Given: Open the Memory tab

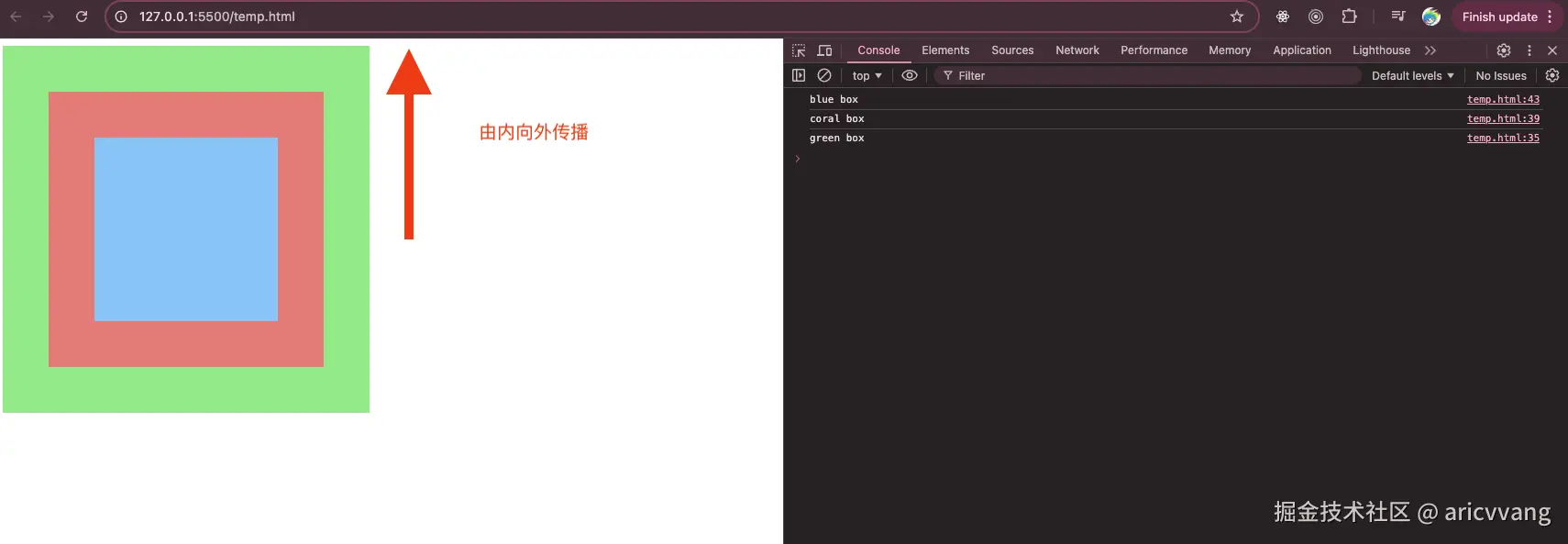Looking at the screenshot, I should click(x=1230, y=50).
